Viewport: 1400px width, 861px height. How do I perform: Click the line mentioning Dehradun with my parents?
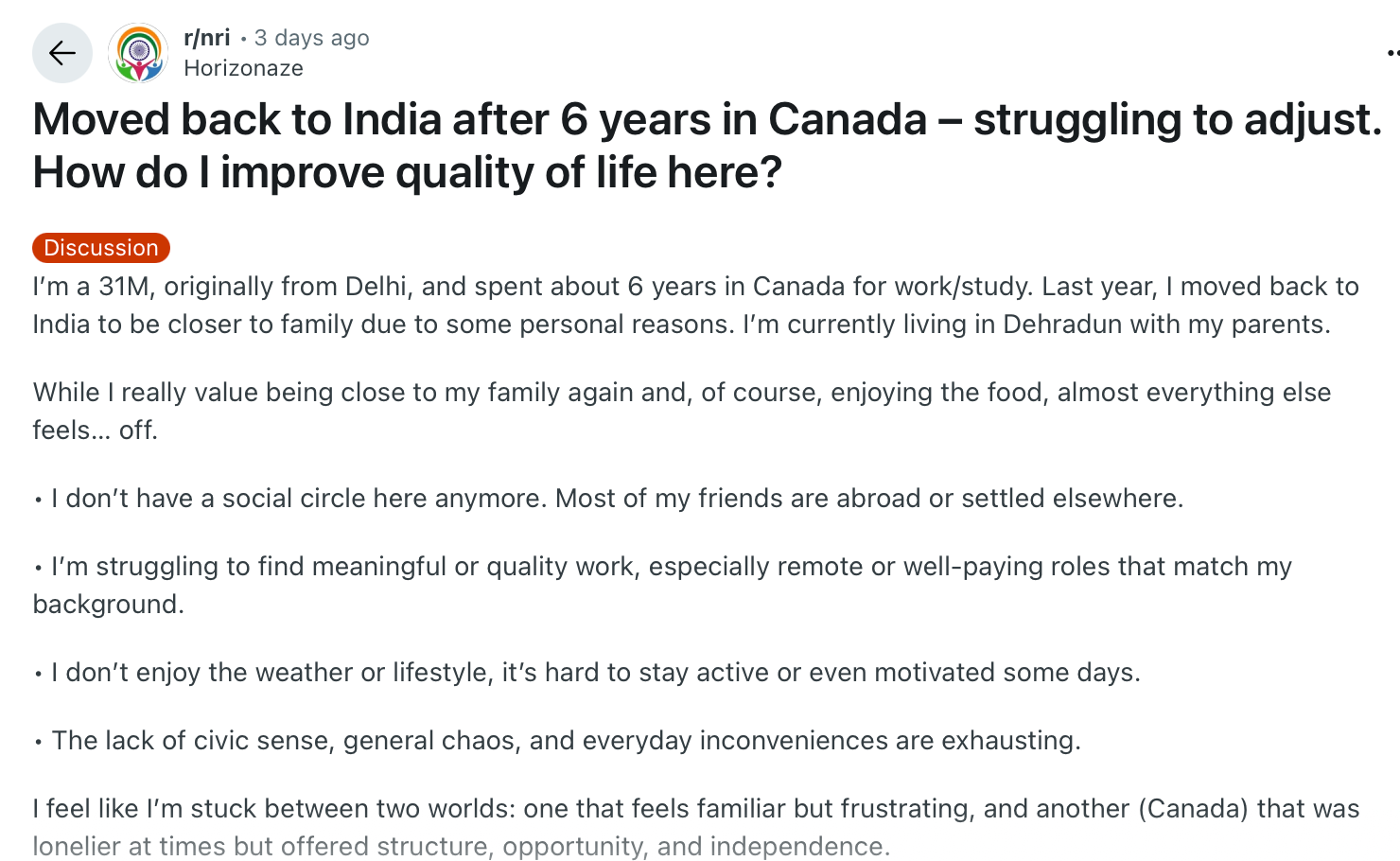coord(681,325)
